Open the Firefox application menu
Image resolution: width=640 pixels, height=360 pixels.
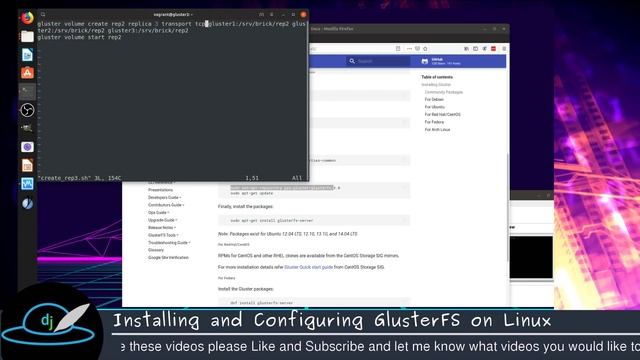point(504,49)
